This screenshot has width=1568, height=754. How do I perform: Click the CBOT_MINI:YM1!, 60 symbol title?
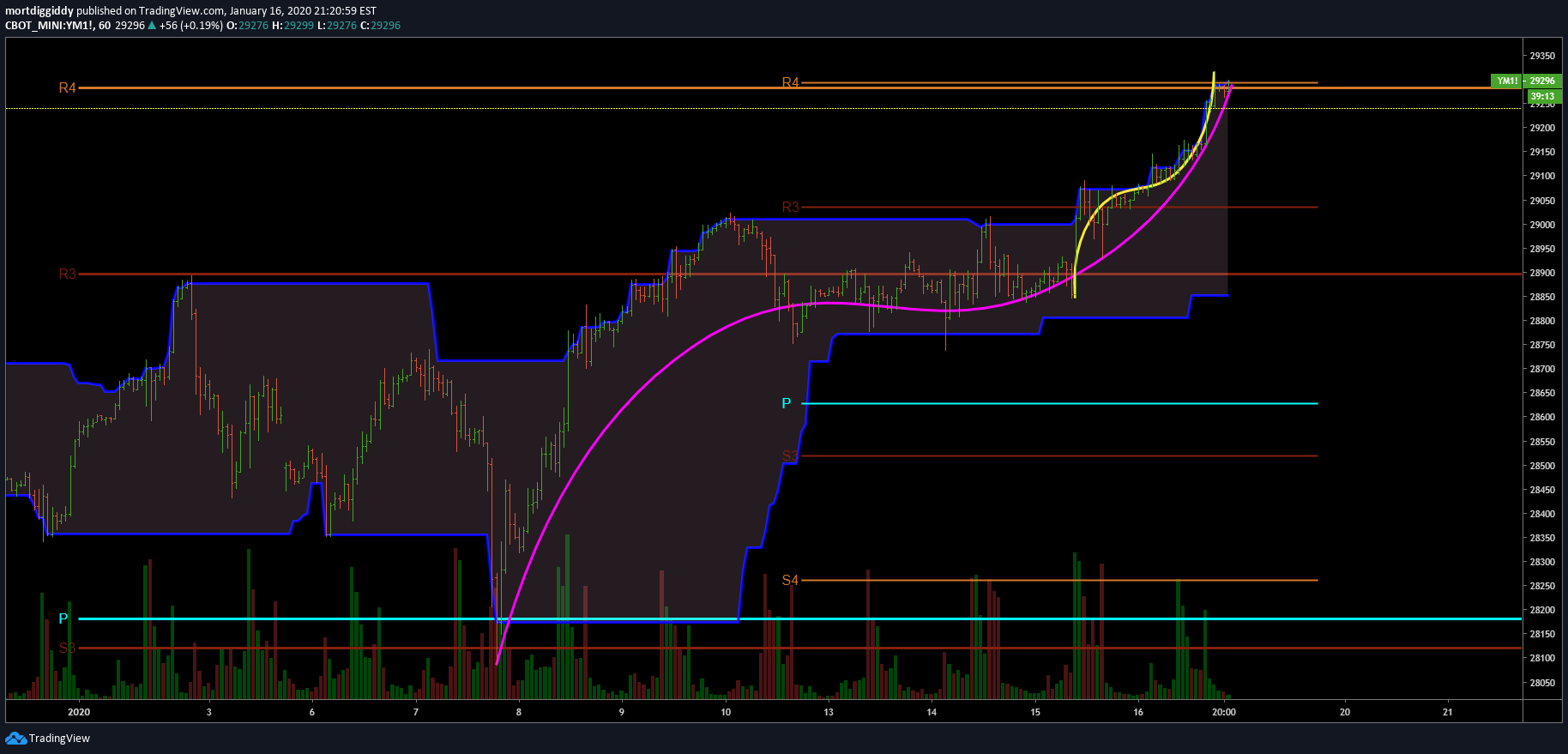point(58,26)
